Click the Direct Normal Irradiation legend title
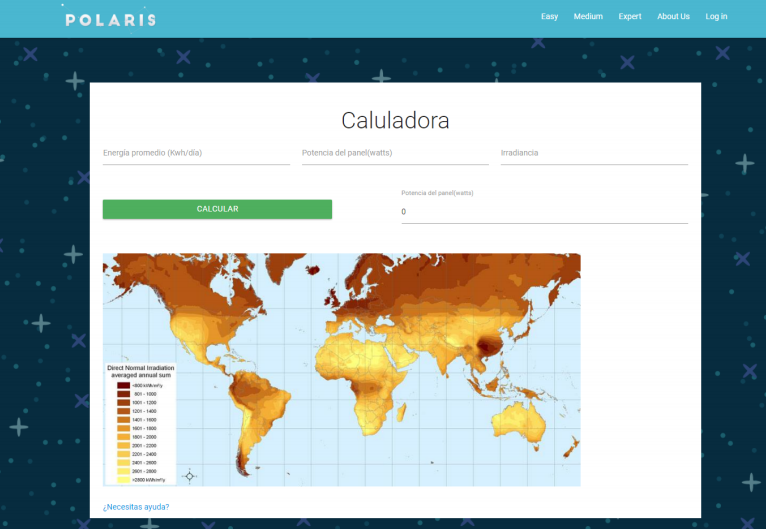This screenshot has height=529, width=766. (140, 371)
